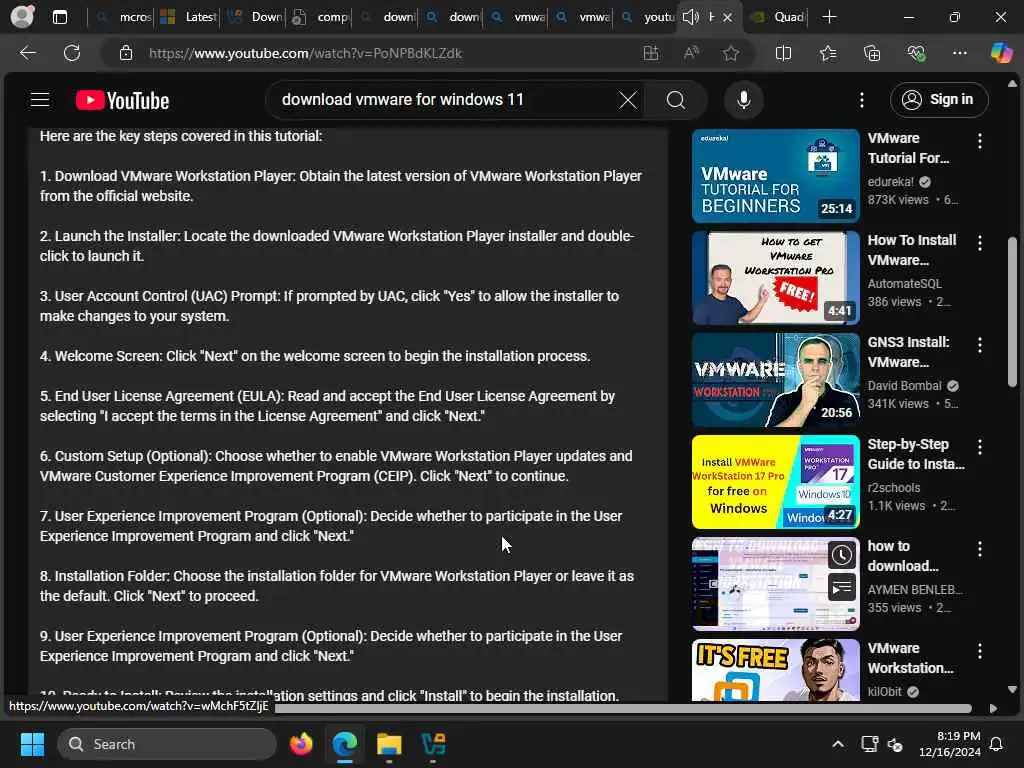Toggle Edge split screen view

783,53
